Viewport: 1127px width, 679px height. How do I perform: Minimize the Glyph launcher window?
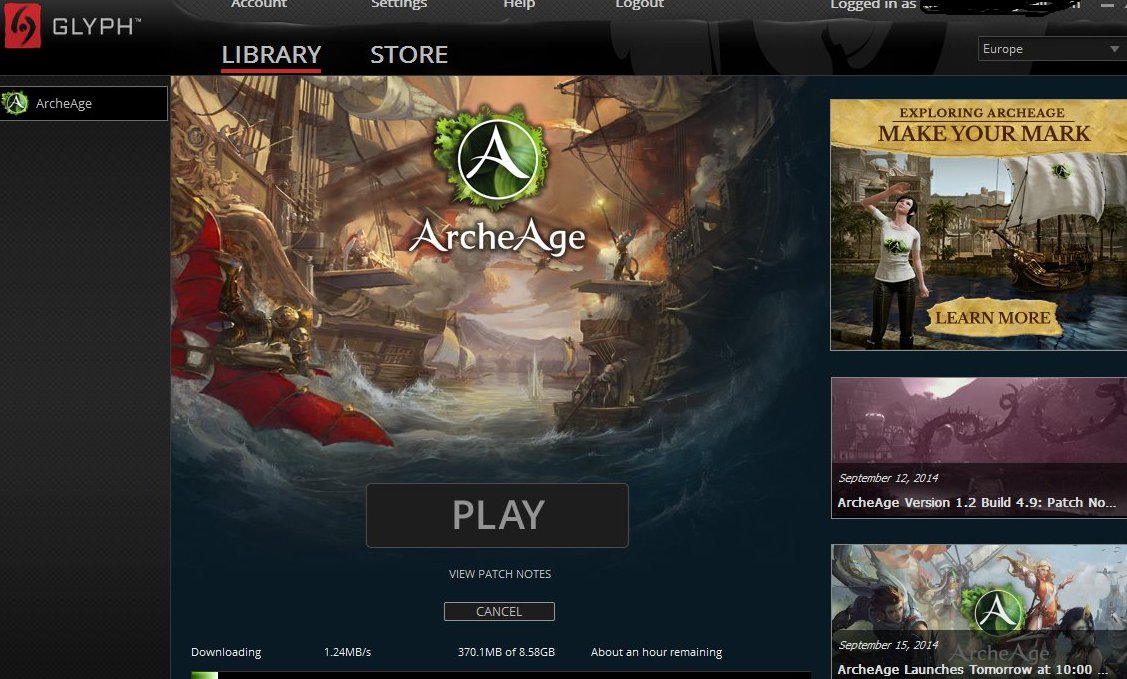(1108, 4)
